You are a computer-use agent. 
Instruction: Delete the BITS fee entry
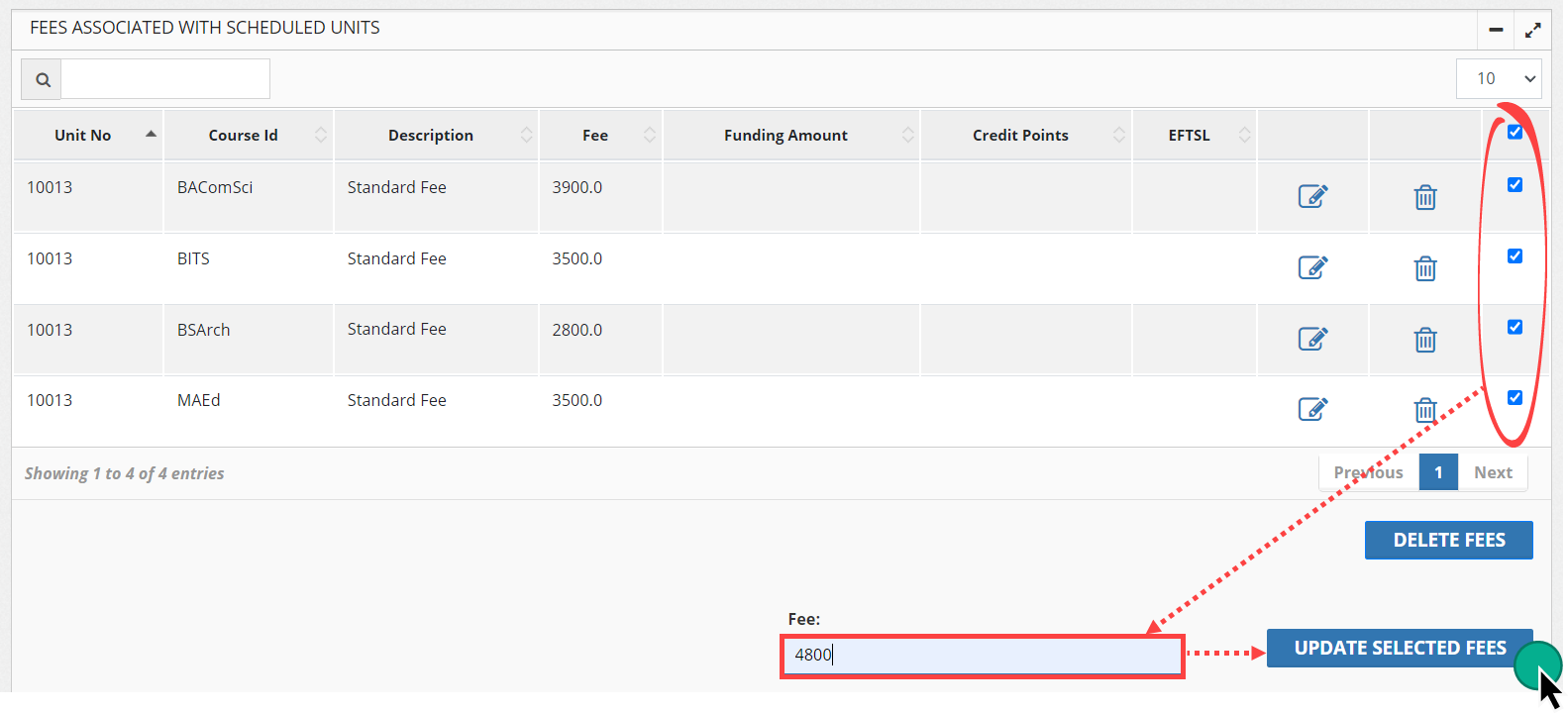1424,268
